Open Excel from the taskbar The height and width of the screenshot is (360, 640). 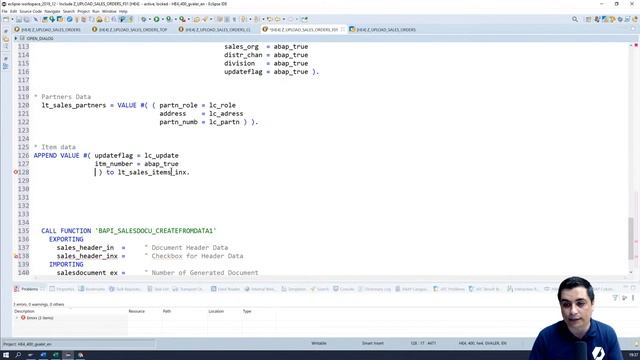coord(56,355)
